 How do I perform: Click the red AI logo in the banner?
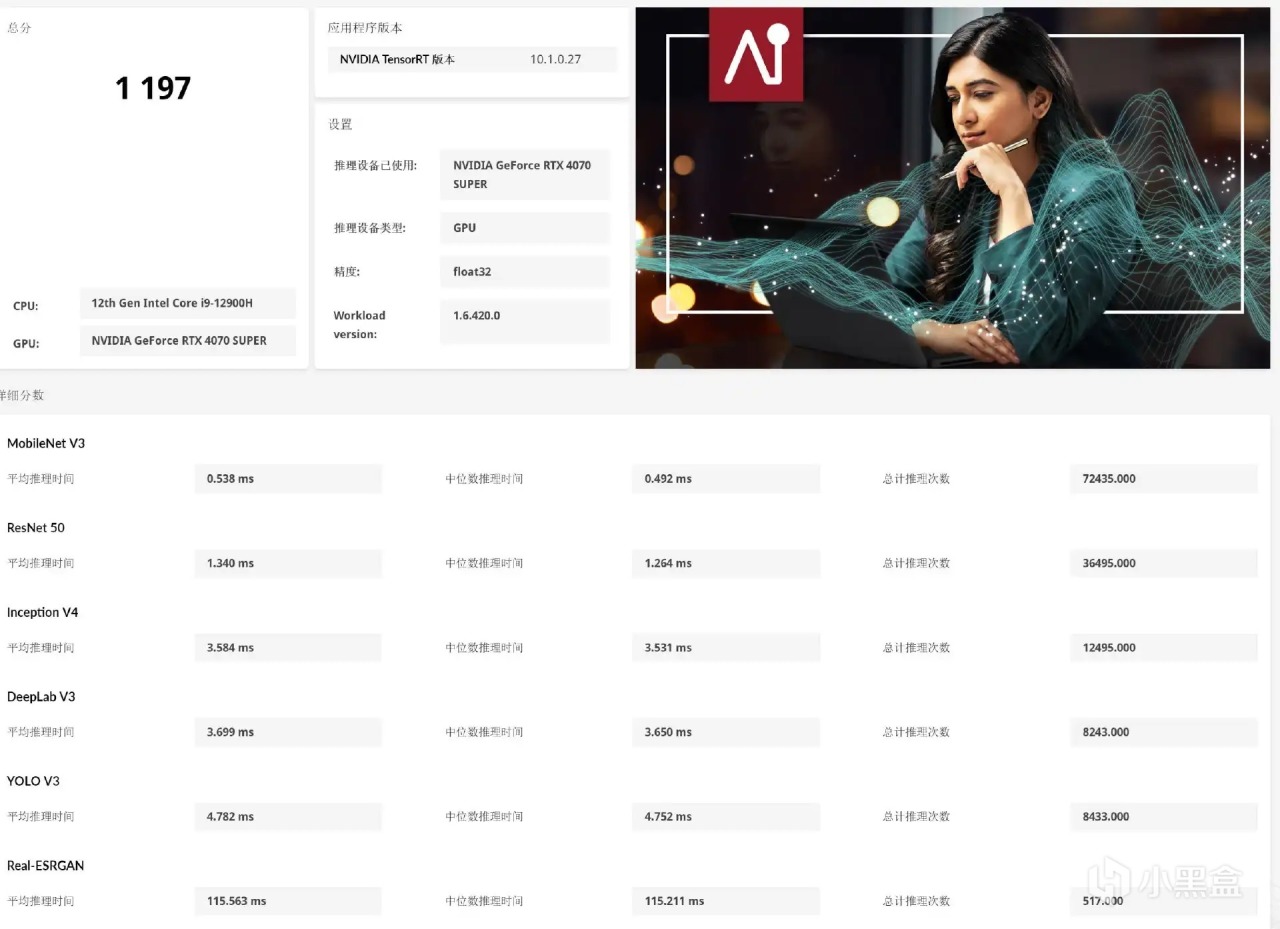[756, 54]
